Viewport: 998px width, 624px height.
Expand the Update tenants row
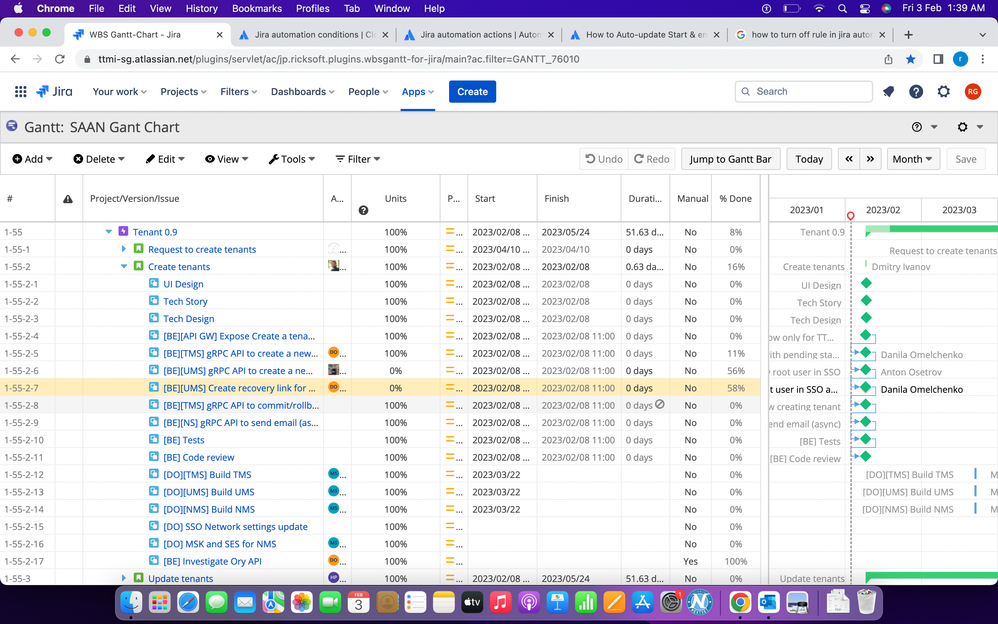tap(122, 578)
